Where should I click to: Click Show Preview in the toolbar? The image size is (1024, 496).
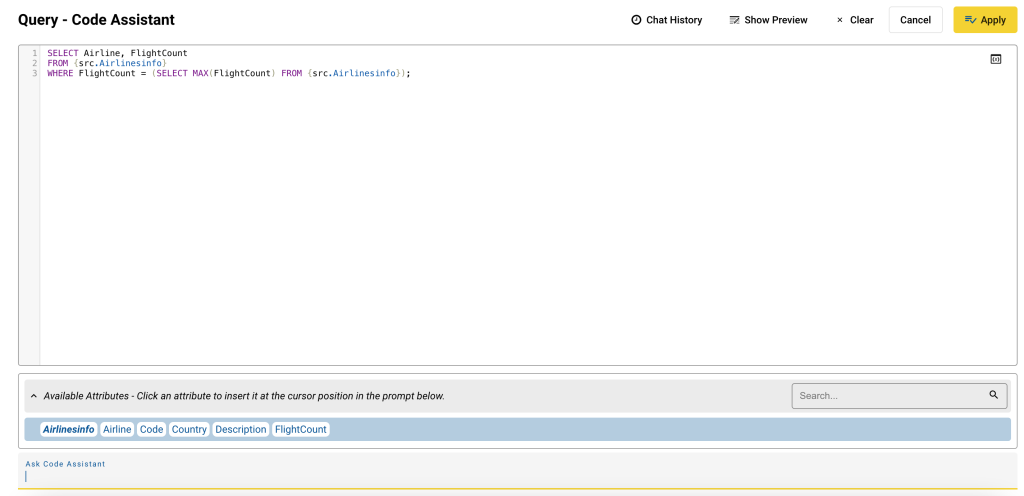(768, 20)
